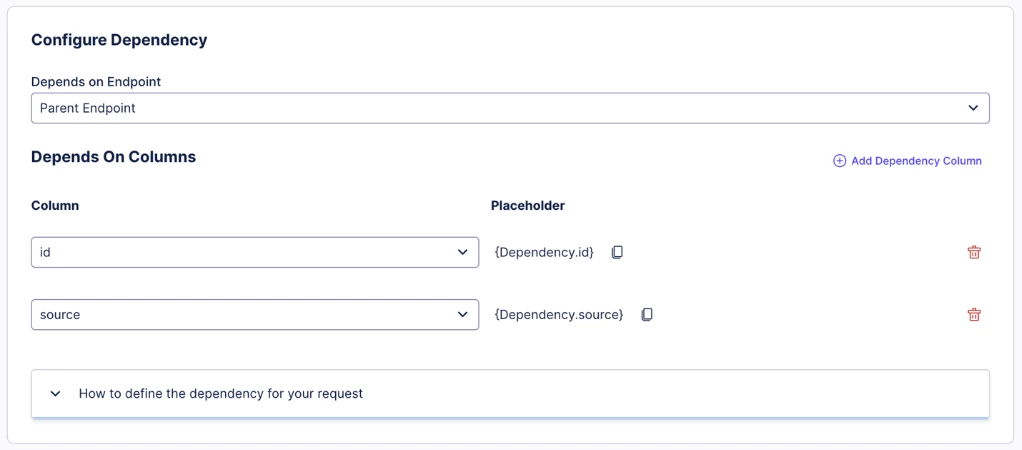The width and height of the screenshot is (1022, 450).
Task: Delete the source dependency column row
Action: [974, 314]
